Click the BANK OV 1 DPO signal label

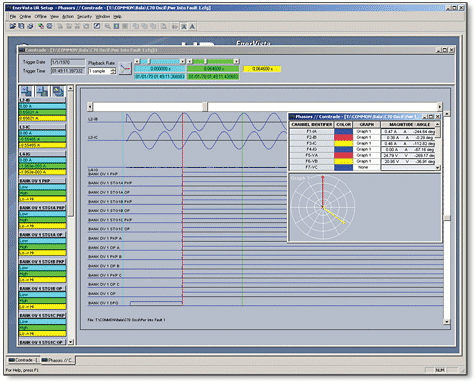[x=103, y=303]
